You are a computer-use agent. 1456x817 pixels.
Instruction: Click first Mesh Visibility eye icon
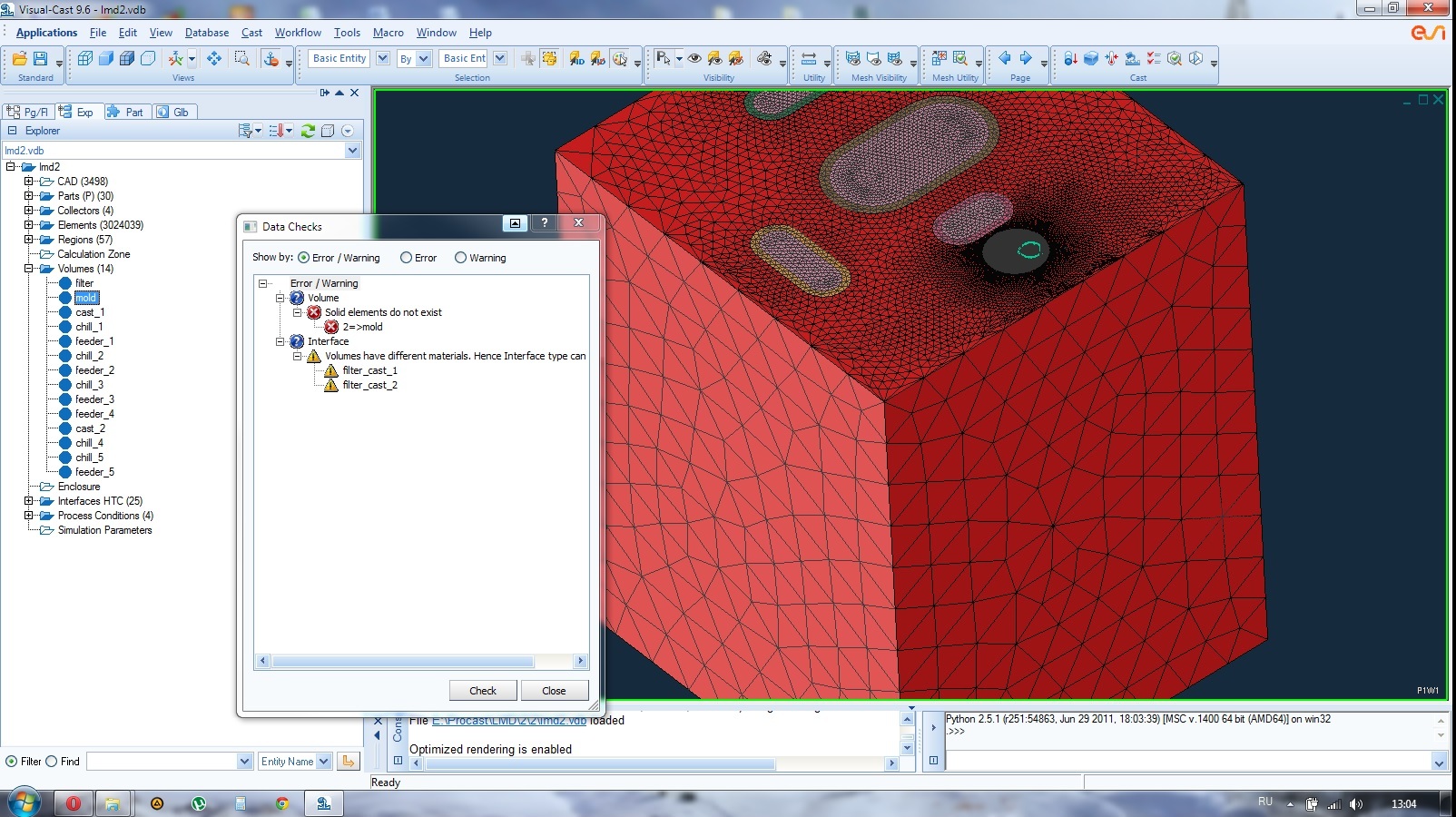(x=853, y=58)
